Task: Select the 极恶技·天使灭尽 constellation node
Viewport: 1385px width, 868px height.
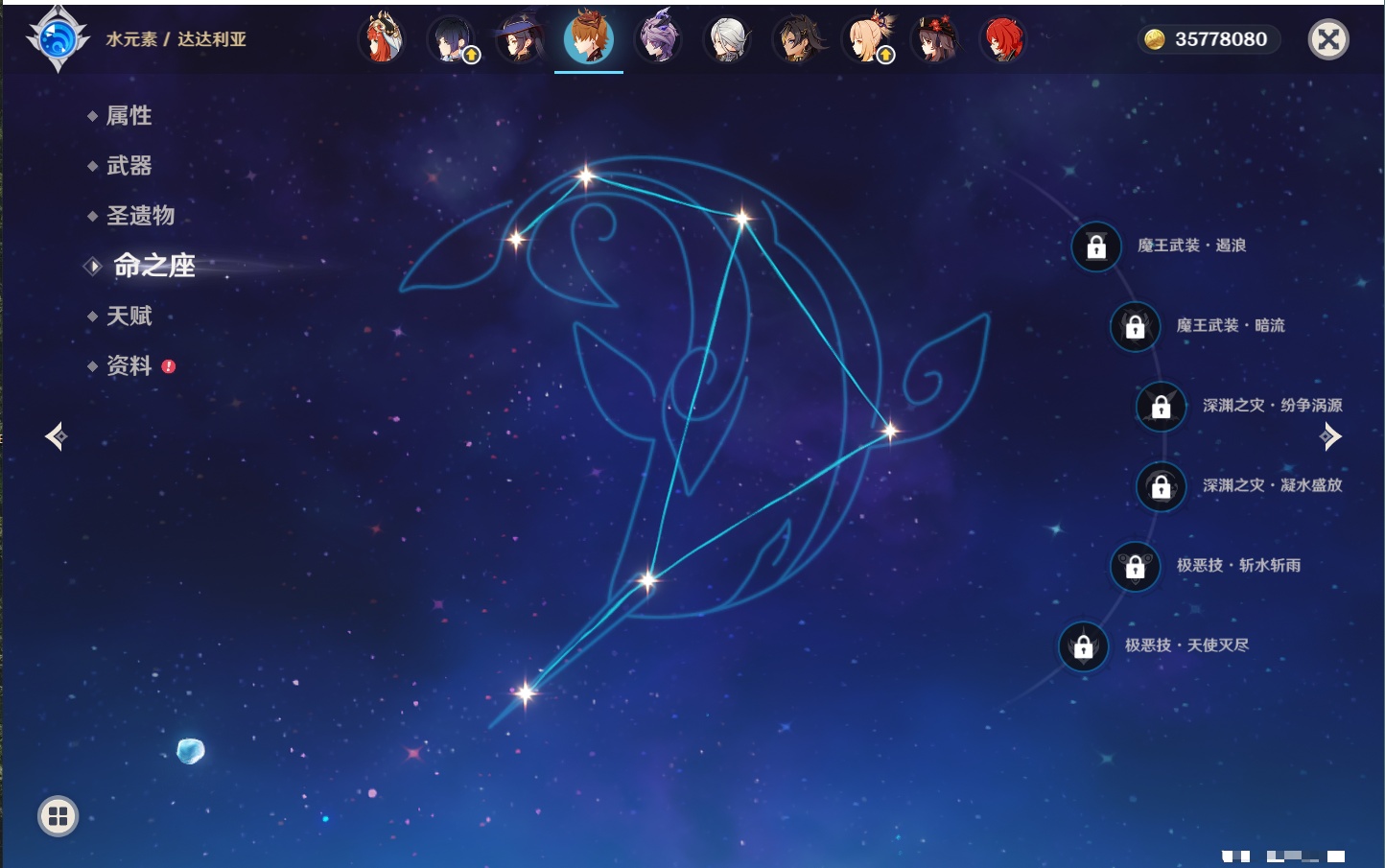Action: coord(1084,646)
